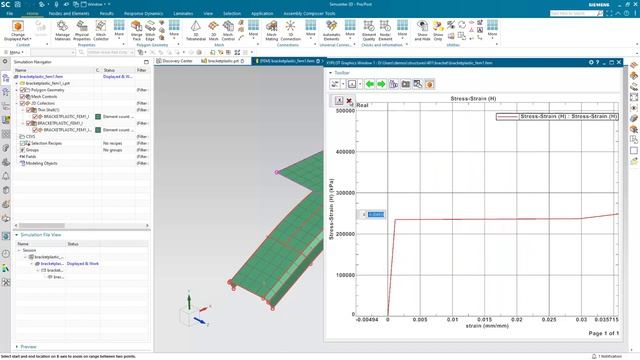Image resolution: width=640 pixels, height=360 pixels.
Task: Select bracketplastic_fem1.fem root node
Action: pos(41,76)
